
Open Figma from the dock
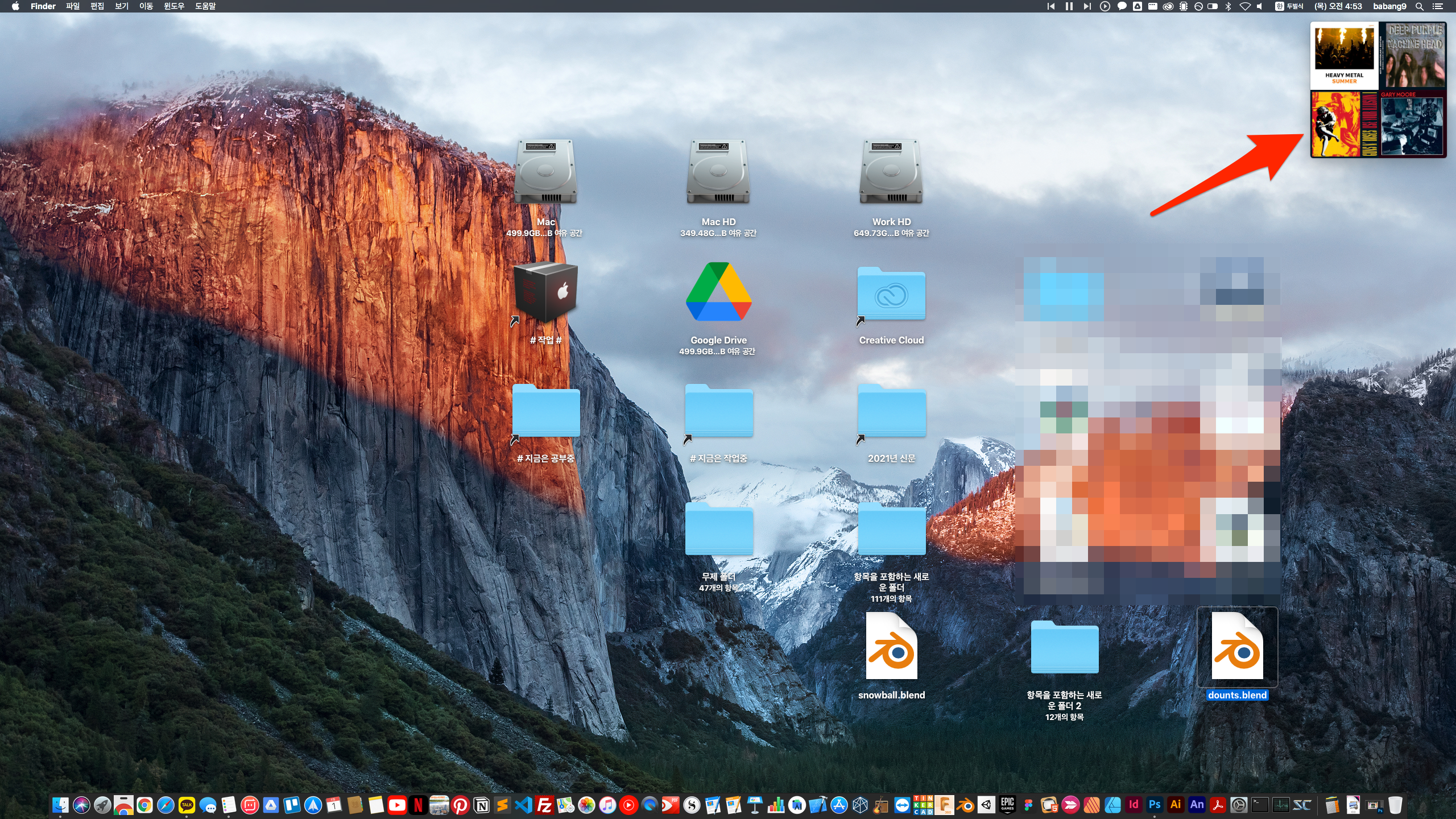[x=1028, y=805]
